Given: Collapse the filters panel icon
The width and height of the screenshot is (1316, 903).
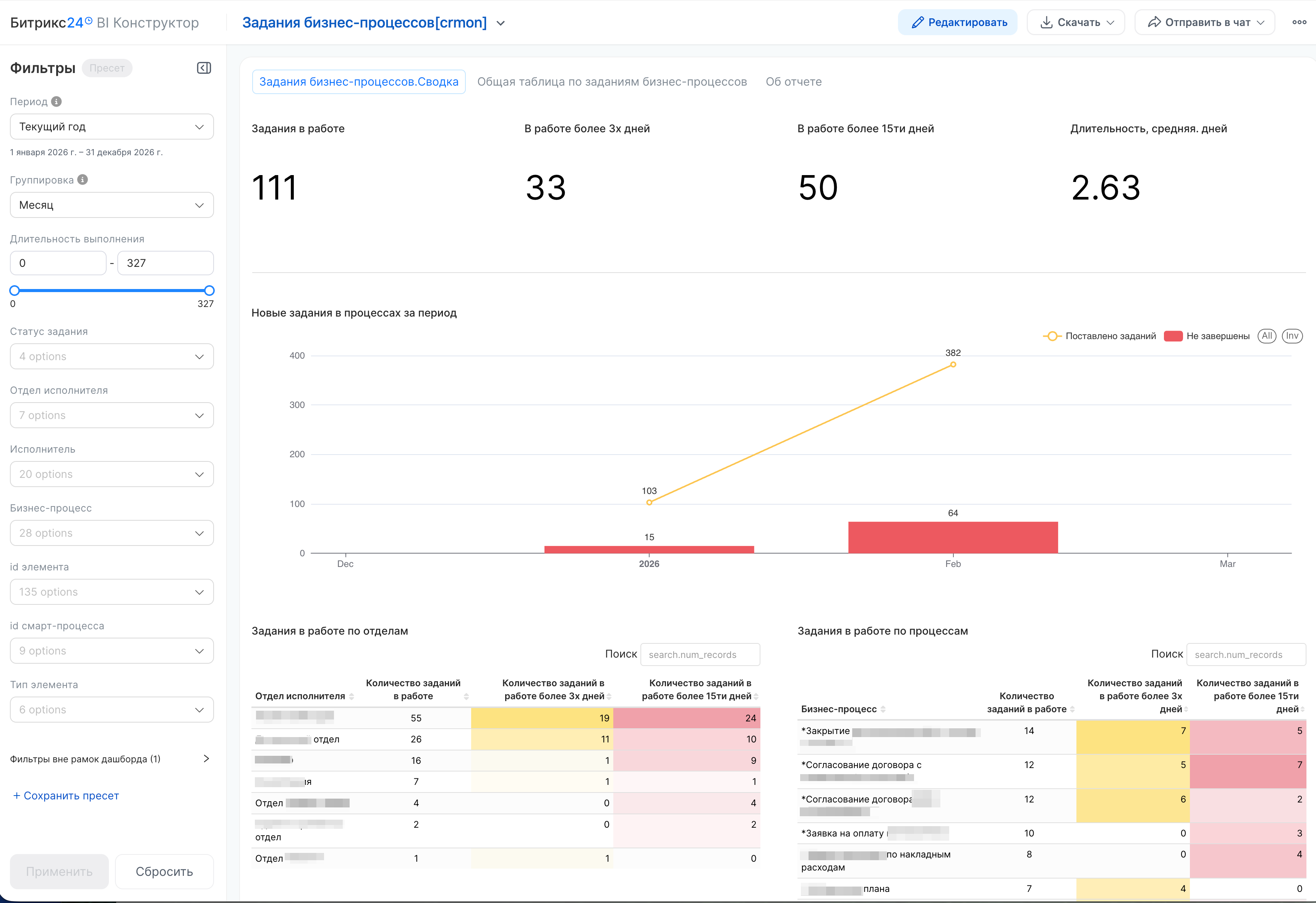Looking at the screenshot, I should [x=204, y=68].
